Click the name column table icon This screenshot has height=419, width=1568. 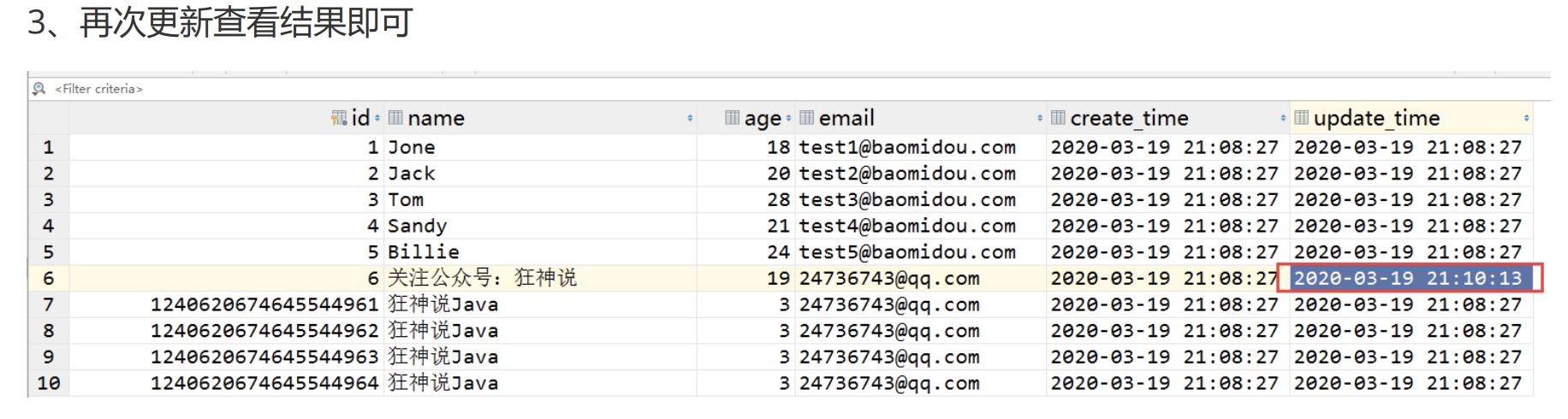(395, 118)
